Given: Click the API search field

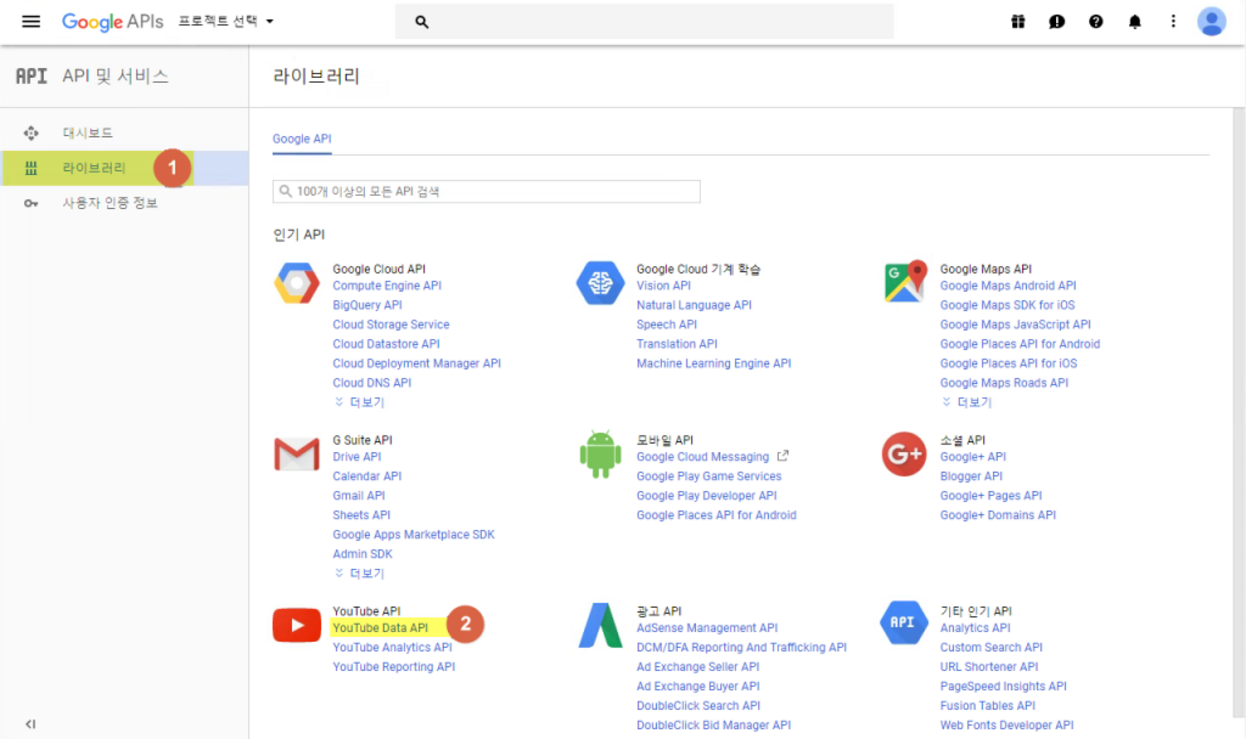Looking at the screenshot, I should point(487,191).
